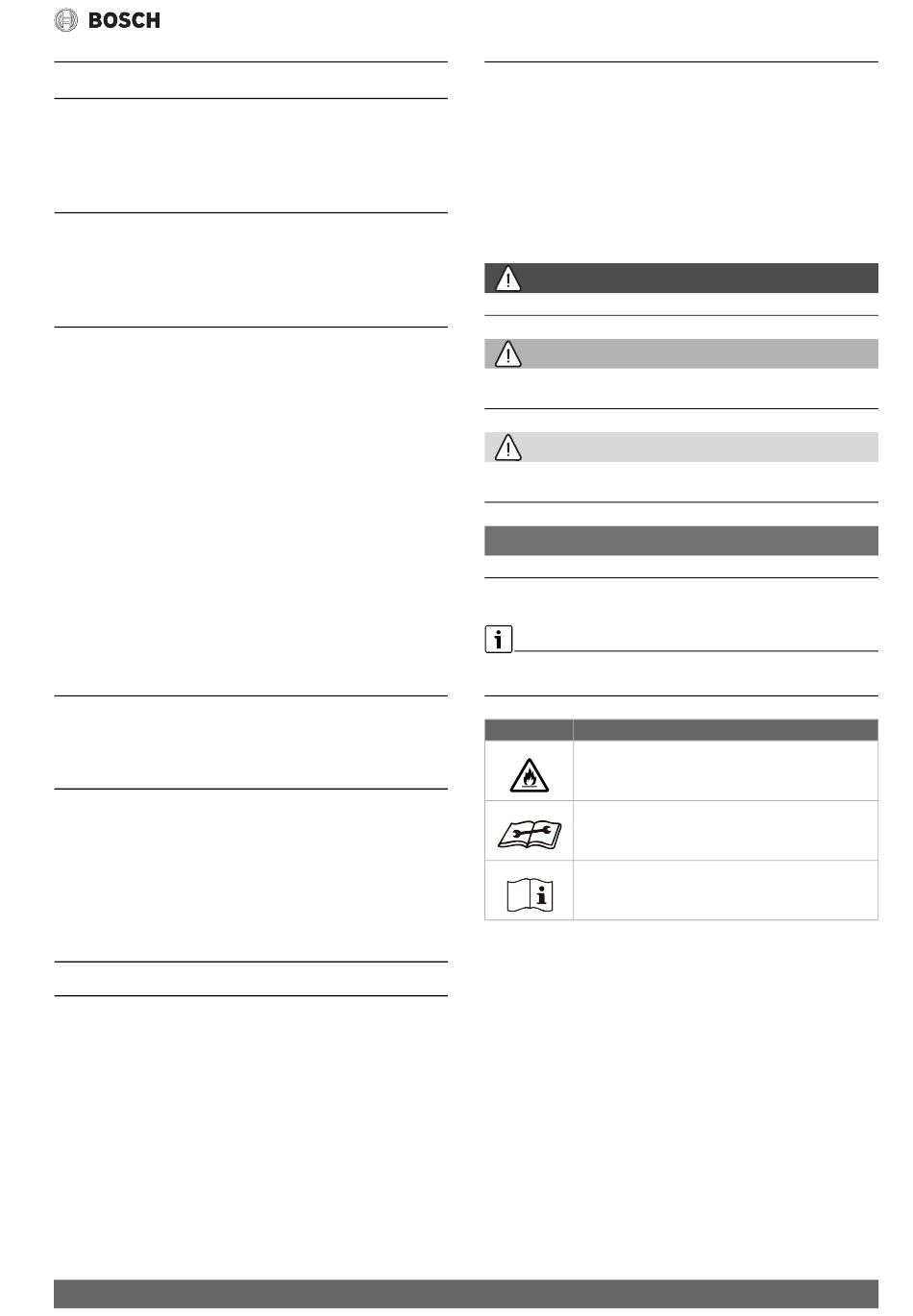Click the boxed letter i information icon
This screenshot has width=913, height=1316.
coord(499,639)
